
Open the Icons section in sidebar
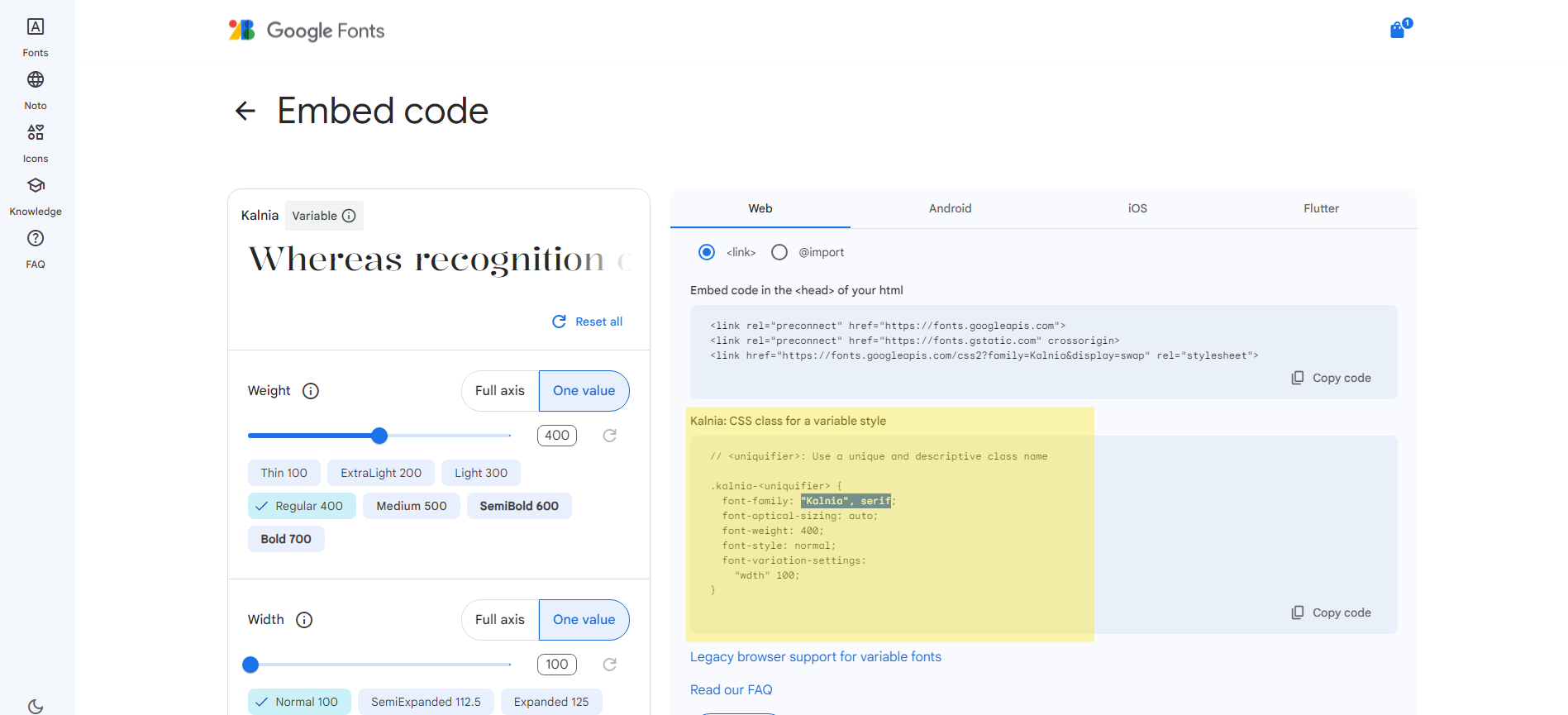coord(36,143)
